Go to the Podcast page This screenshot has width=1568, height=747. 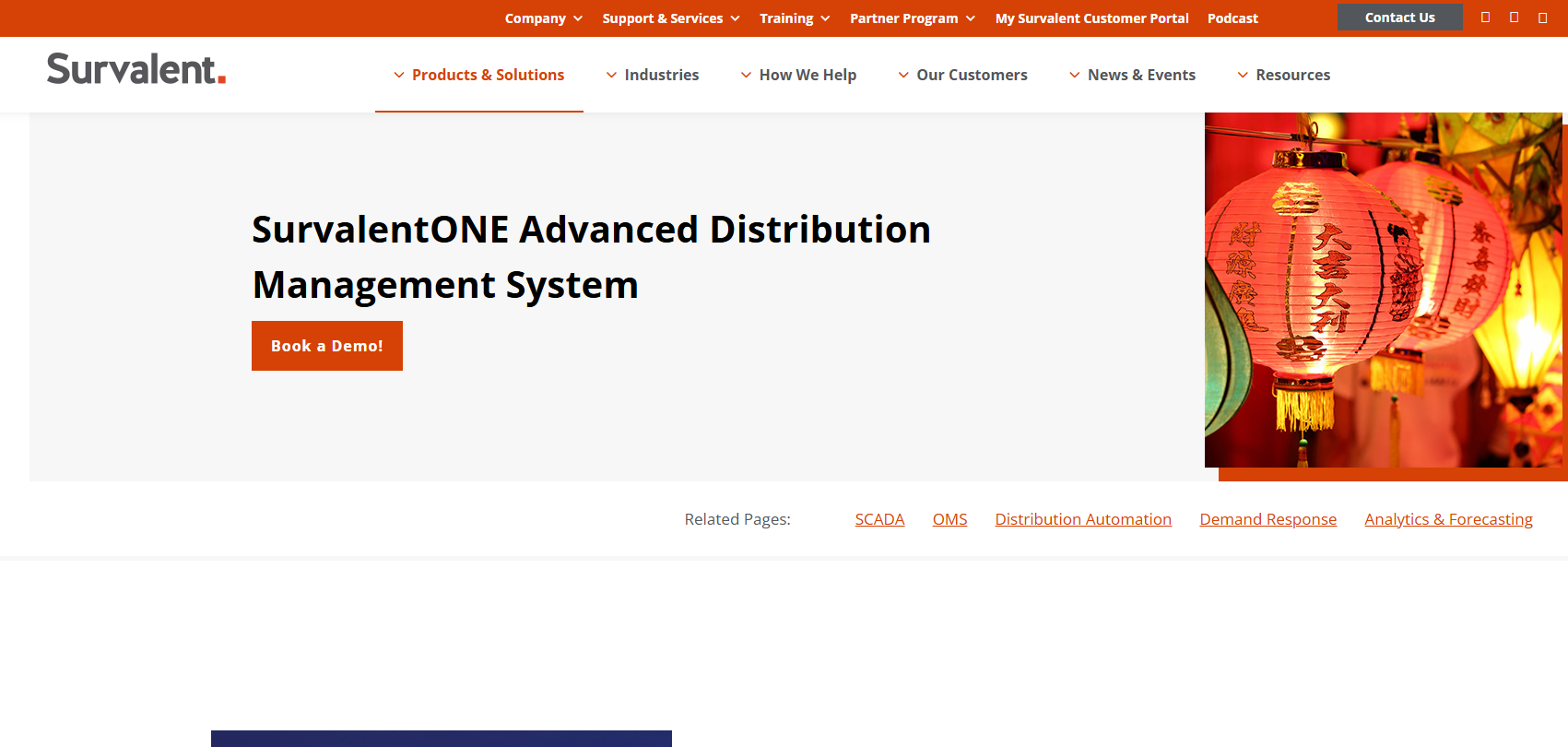pyautogui.click(x=1232, y=18)
